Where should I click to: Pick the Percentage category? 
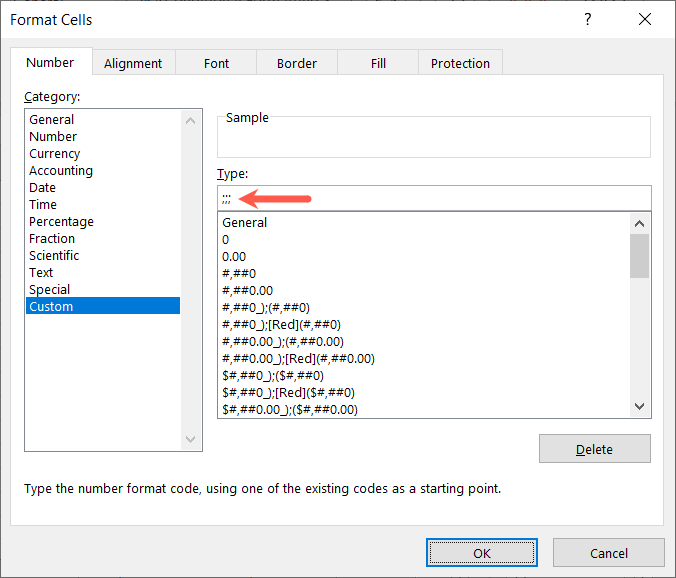61,222
